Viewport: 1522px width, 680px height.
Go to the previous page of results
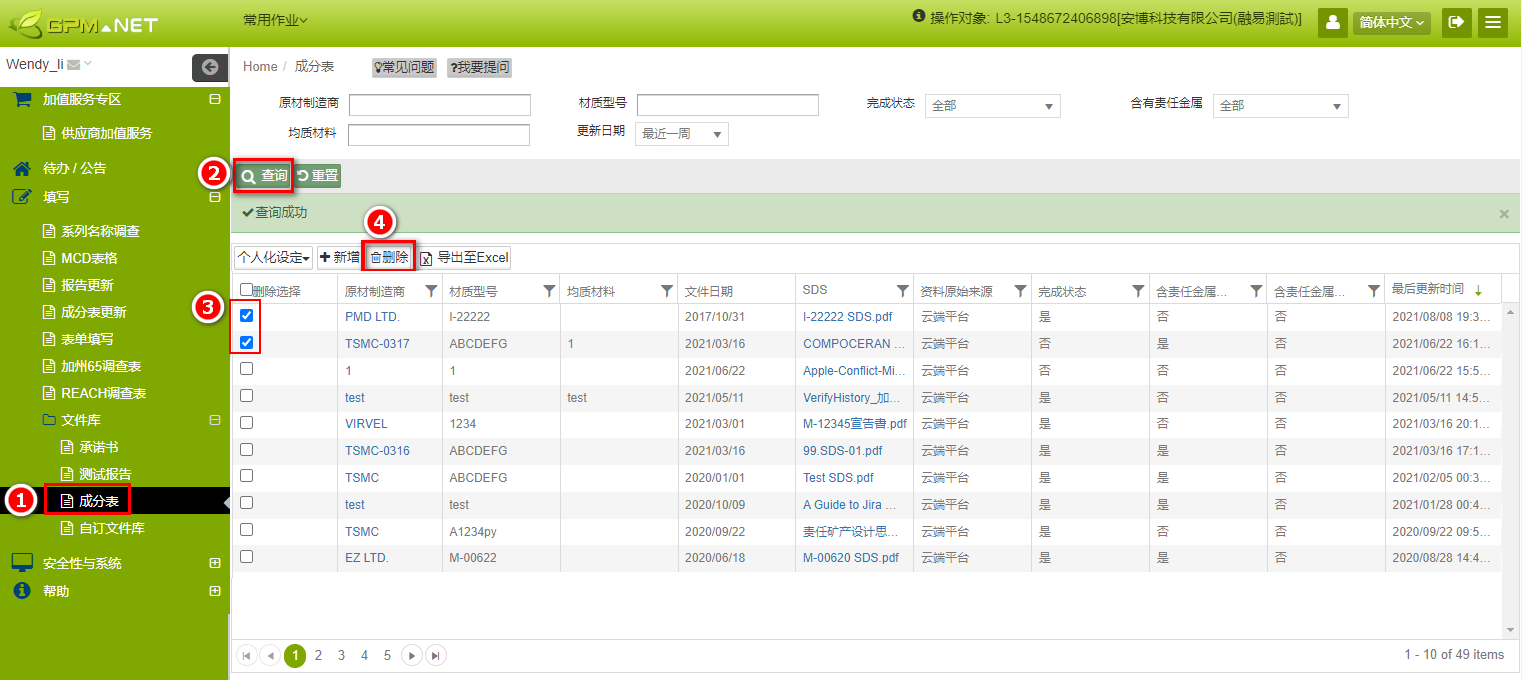coord(270,655)
